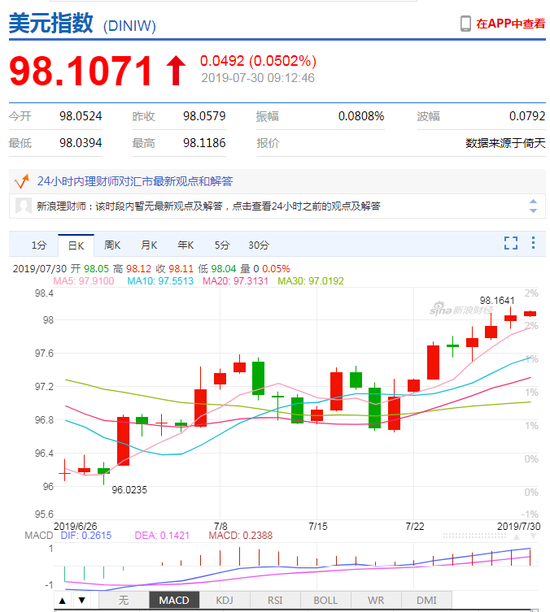Tap the phone icon beside 在APP中查看
550x612 pixels.
click(x=465, y=24)
